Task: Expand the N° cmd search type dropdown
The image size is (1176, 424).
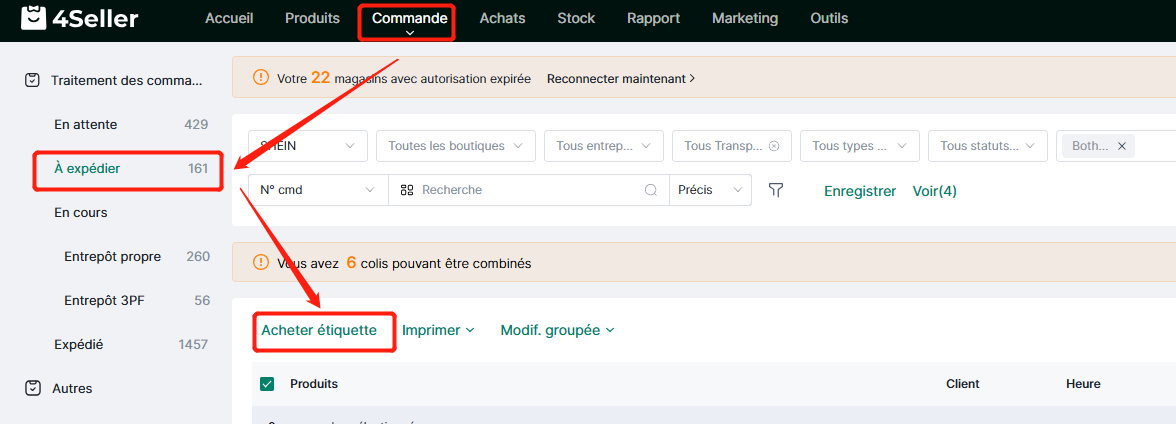Action: click(x=318, y=191)
